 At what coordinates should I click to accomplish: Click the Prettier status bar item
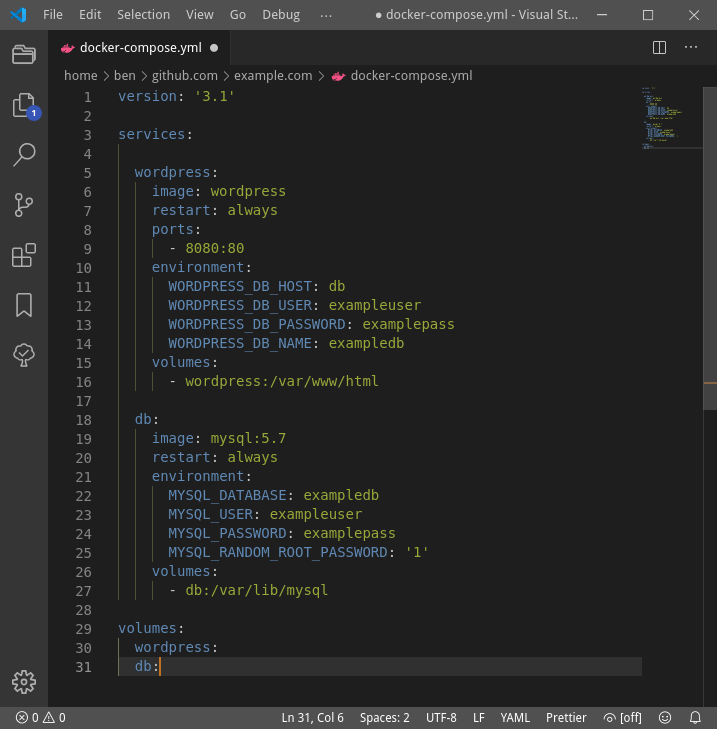pos(566,718)
